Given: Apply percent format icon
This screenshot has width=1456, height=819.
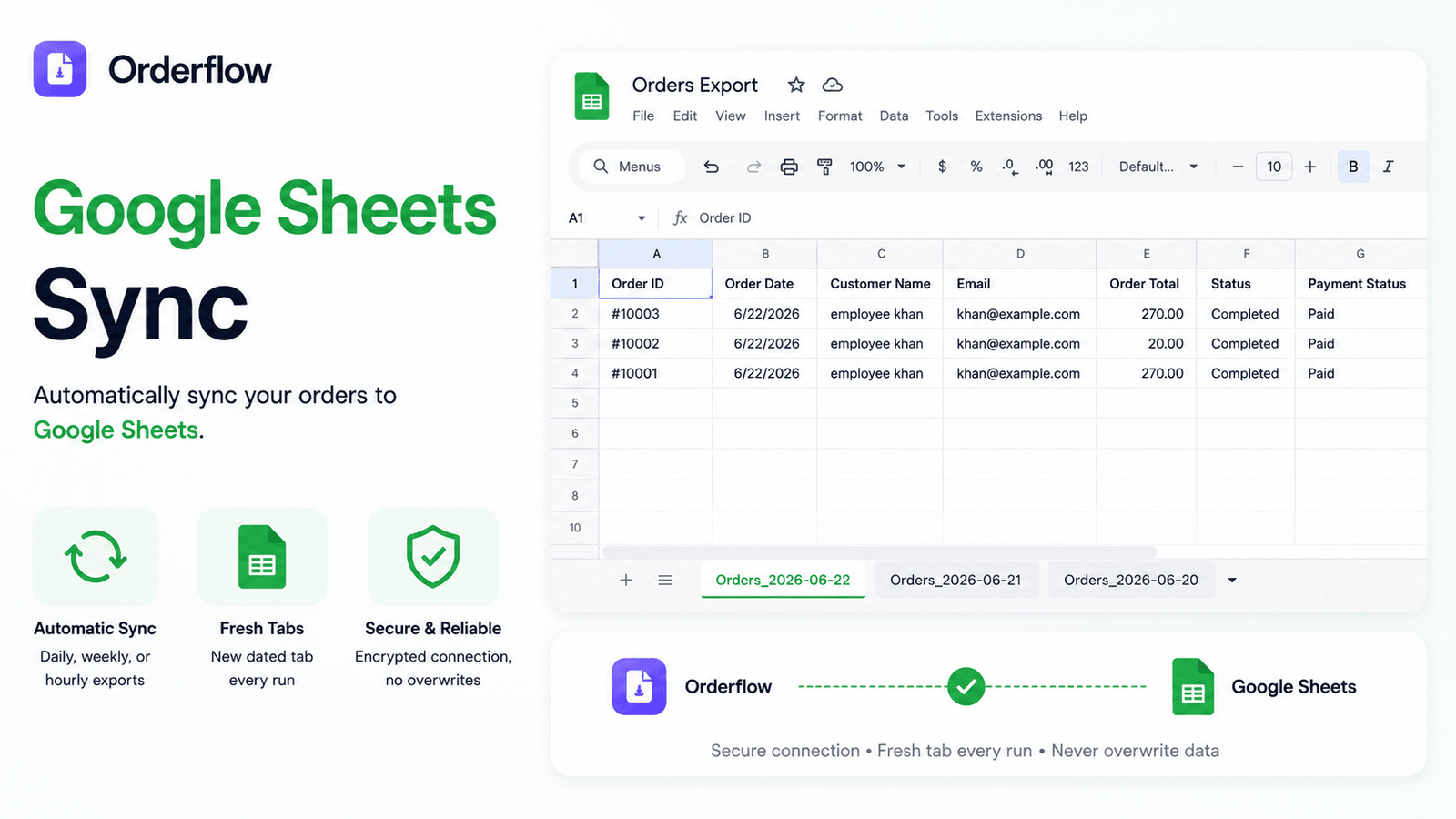Looking at the screenshot, I should 976,167.
